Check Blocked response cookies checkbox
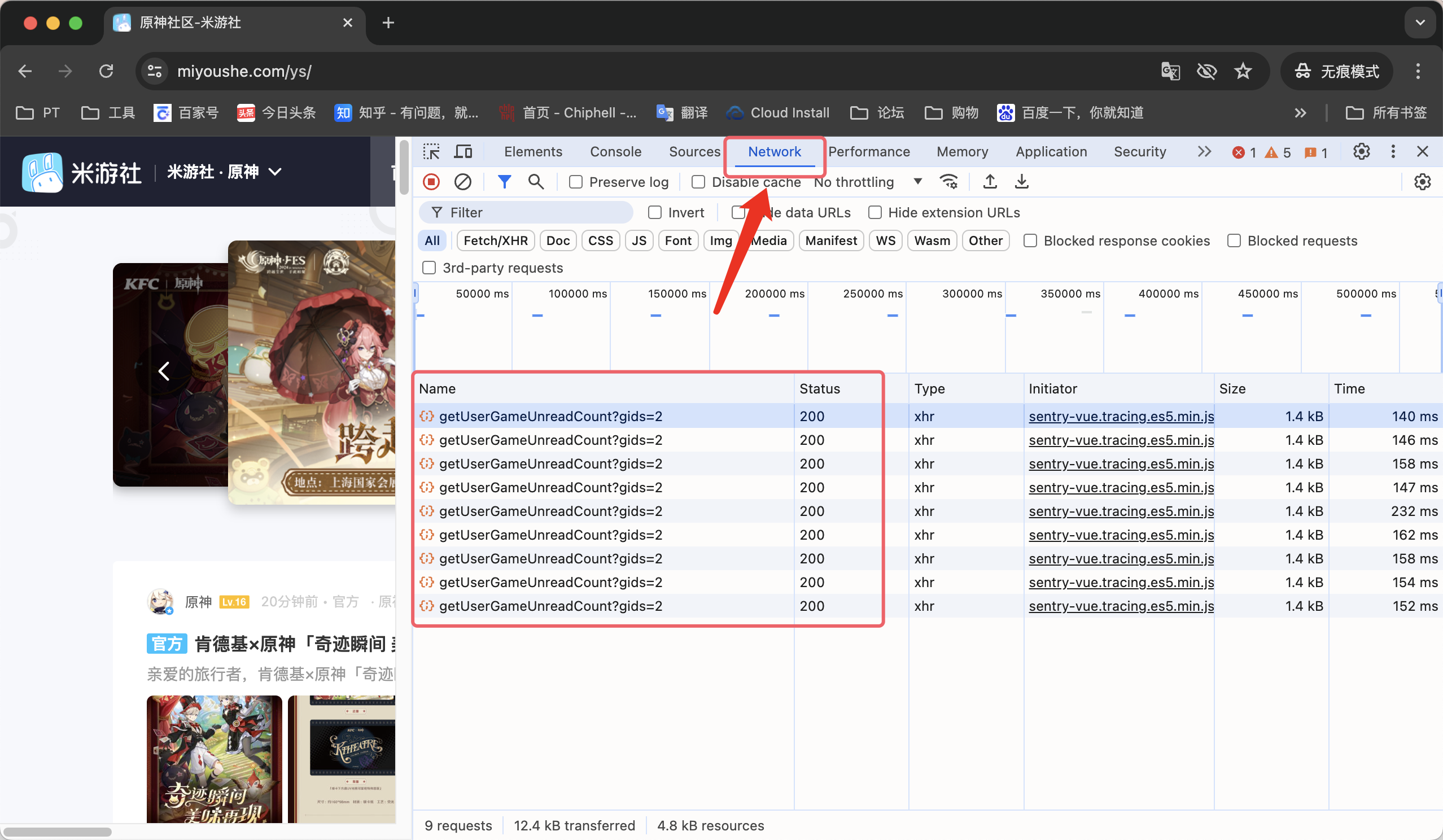The height and width of the screenshot is (840, 1443). pos(1030,240)
